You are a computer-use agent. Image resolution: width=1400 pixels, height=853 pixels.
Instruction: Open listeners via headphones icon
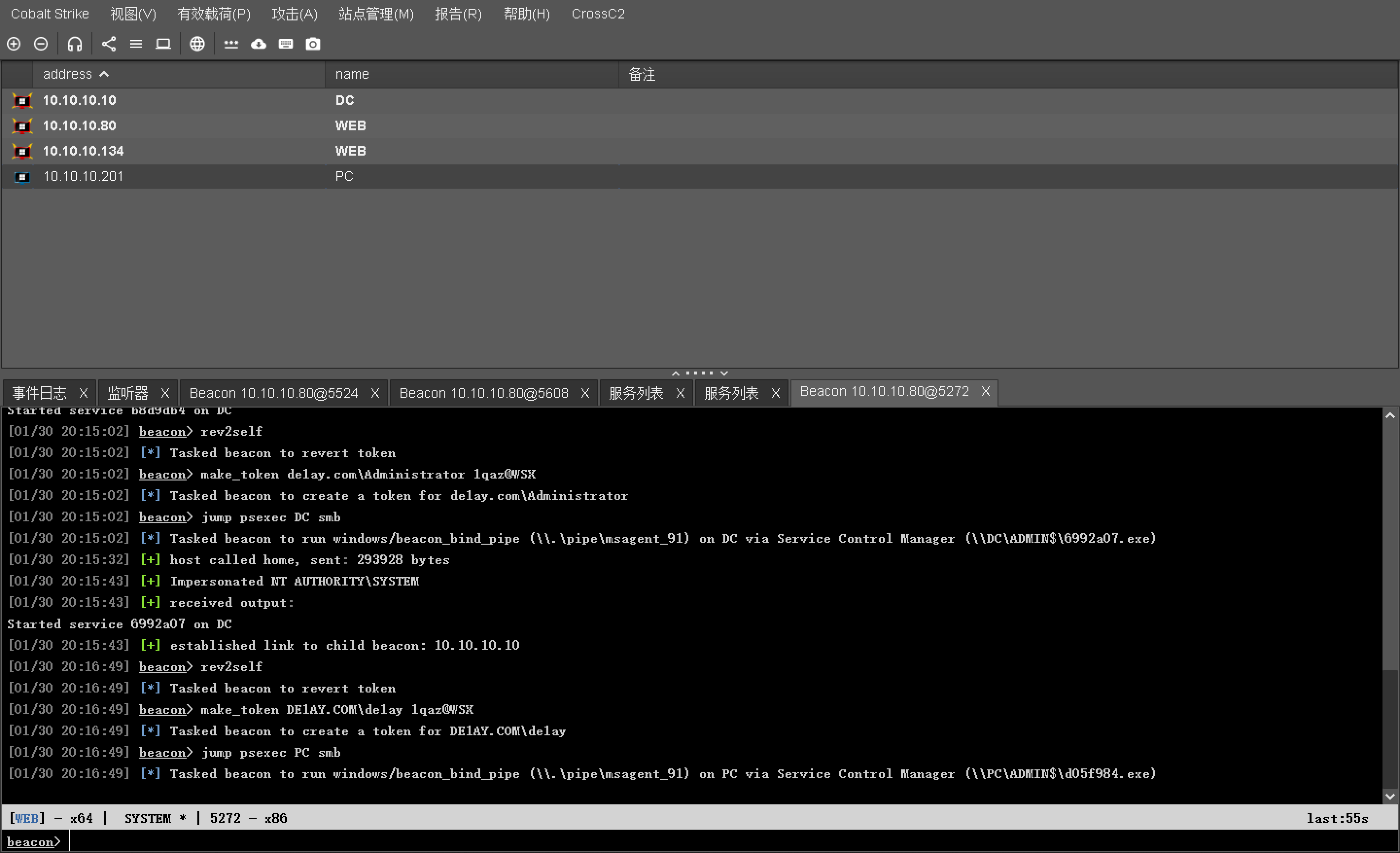[74, 44]
